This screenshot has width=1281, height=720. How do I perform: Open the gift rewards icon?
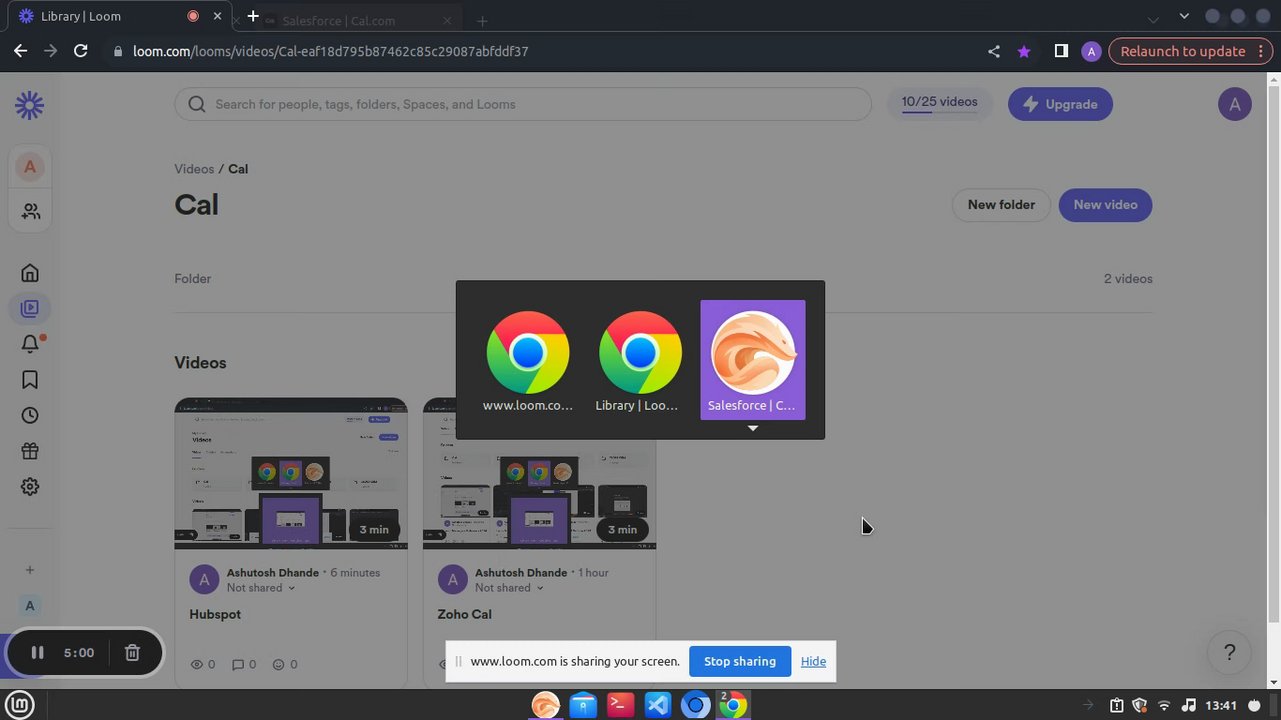30,451
